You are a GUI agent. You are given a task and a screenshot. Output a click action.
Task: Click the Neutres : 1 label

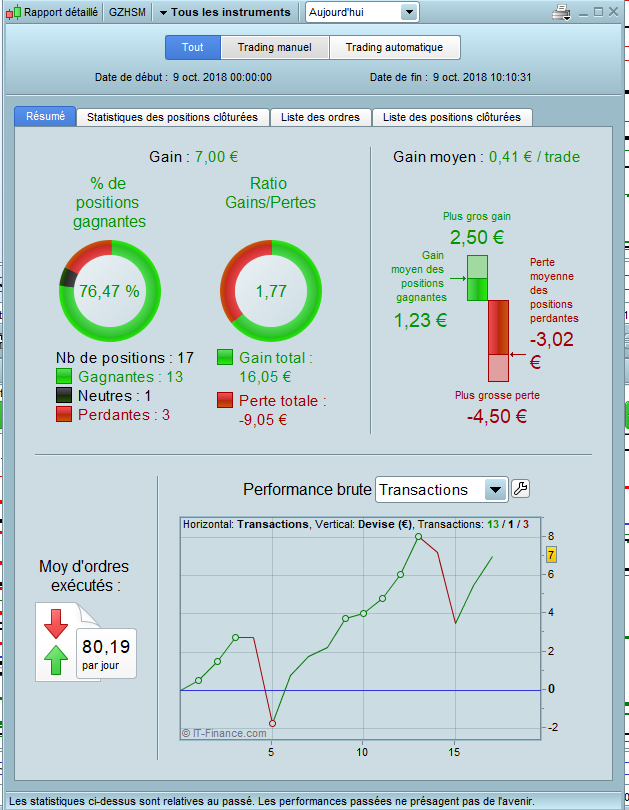click(115, 396)
